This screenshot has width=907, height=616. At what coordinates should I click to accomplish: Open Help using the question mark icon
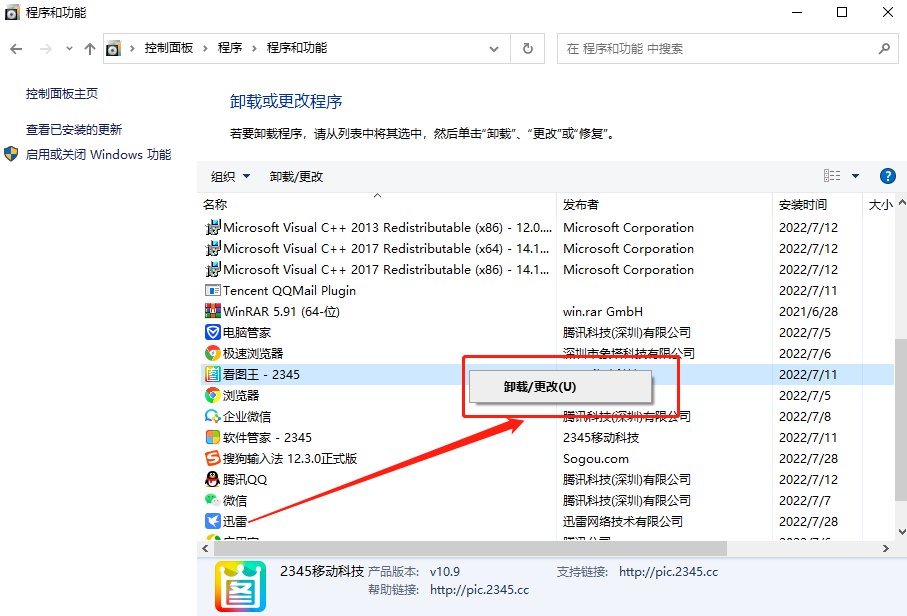887,175
